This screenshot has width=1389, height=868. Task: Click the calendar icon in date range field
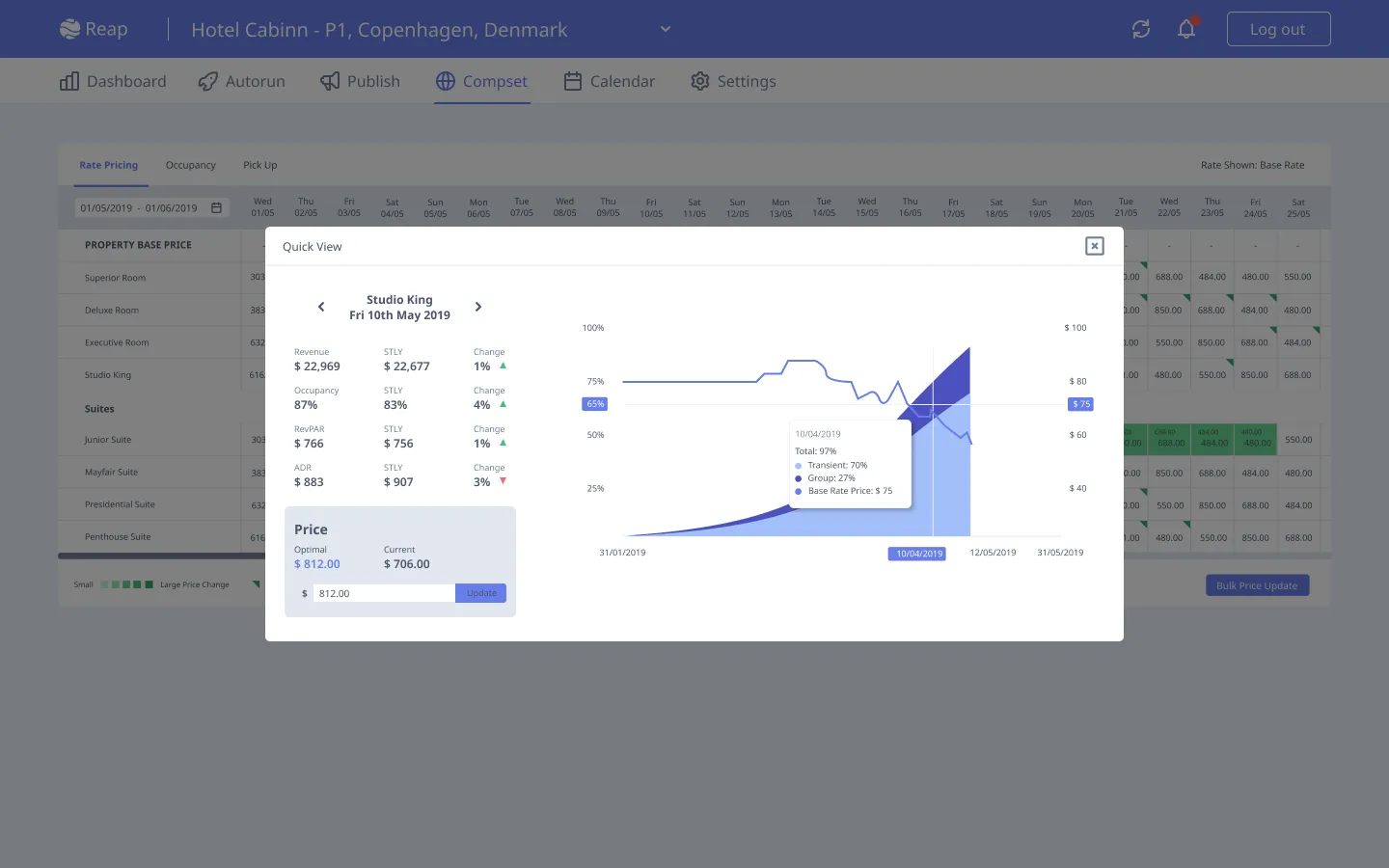tap(217, 208)
